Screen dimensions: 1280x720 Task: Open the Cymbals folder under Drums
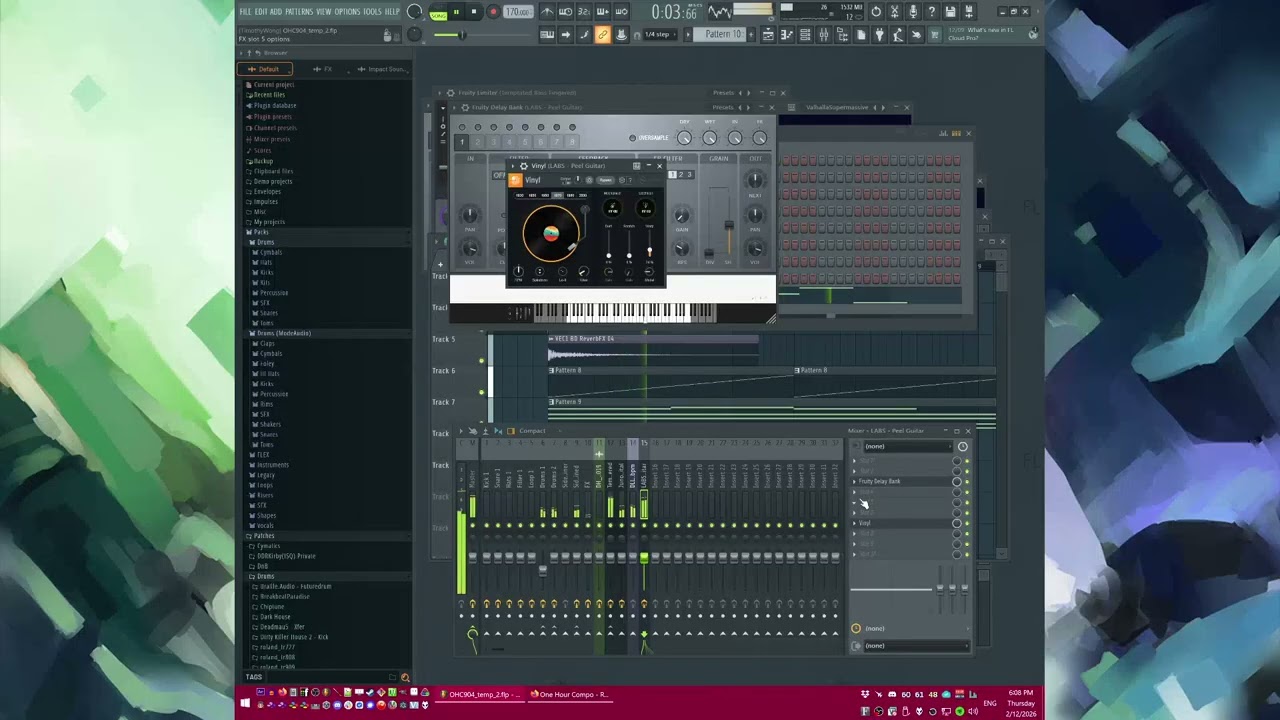tap(270, 252)
